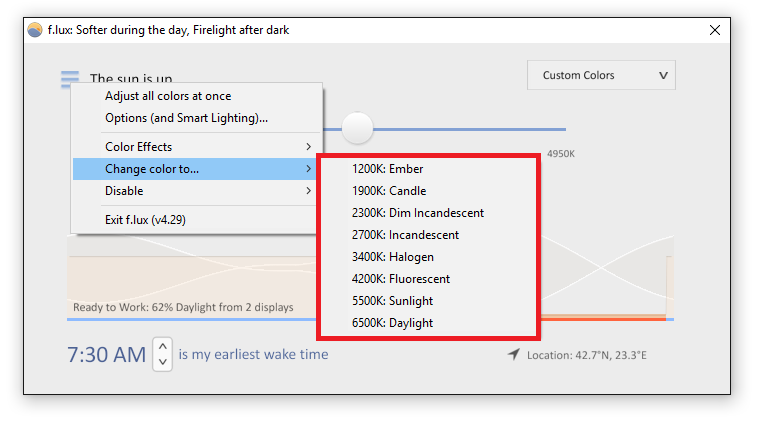764x421 pixels.
Task: Open the Custom Colors dropdown
Action: tap(601, 75)
